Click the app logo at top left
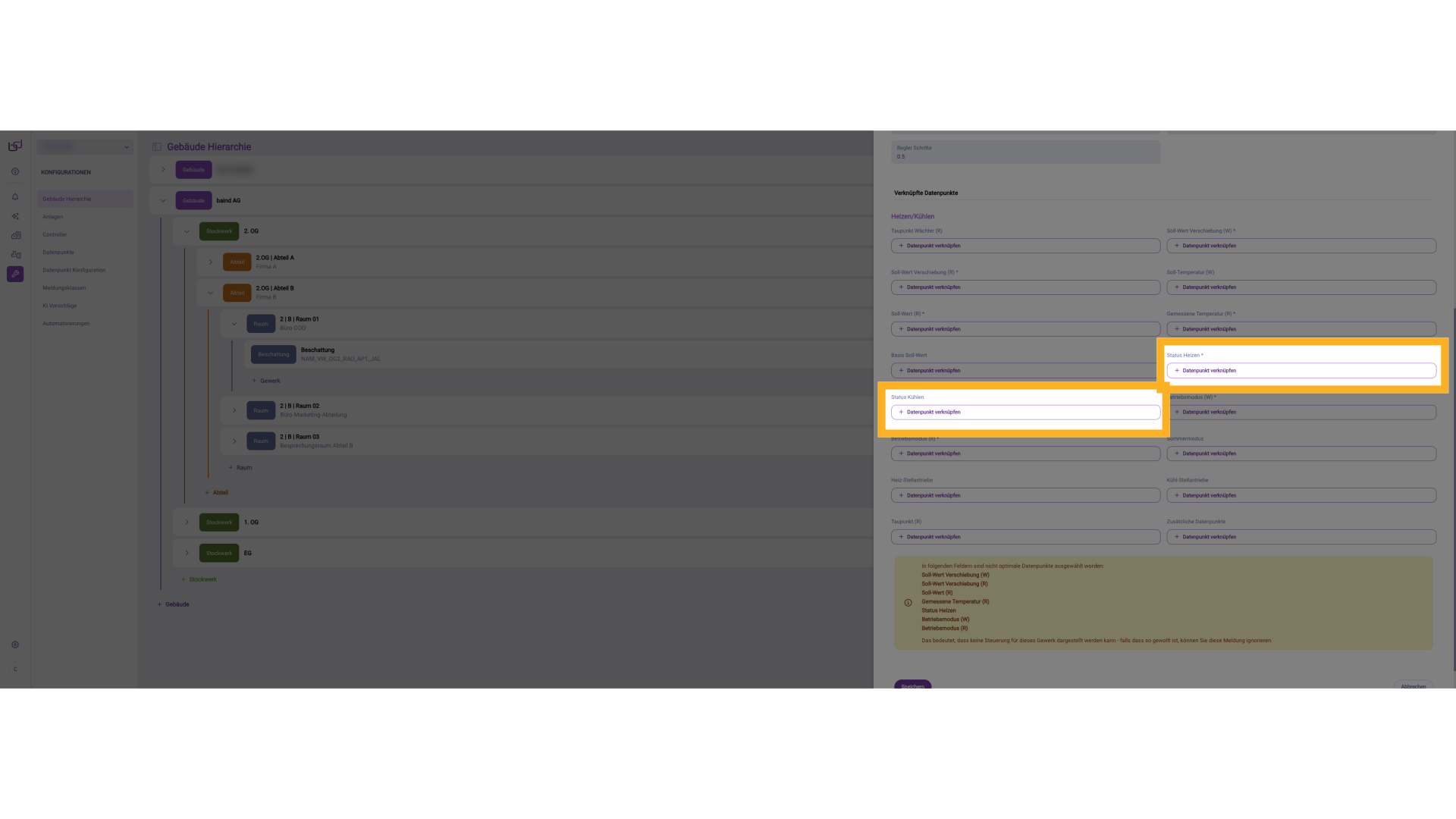This screenshot has width=1456, height=819. (x=15, y=146)
